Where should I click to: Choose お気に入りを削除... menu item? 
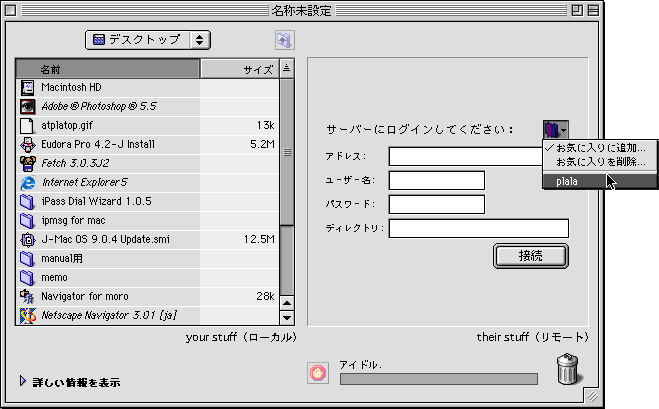(x=600, y=162)
